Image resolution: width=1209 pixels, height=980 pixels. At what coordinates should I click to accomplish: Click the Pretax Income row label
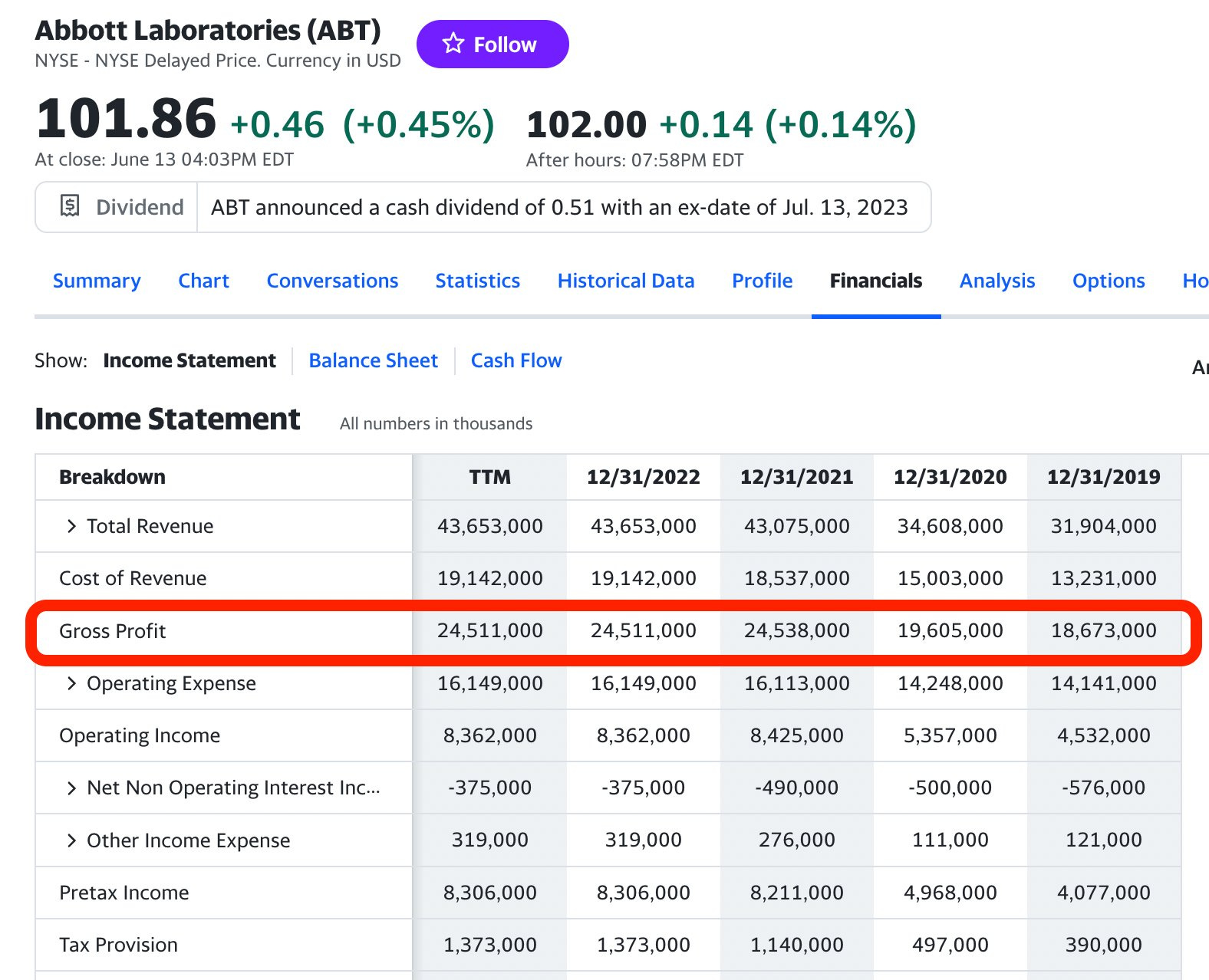(124, 893)
